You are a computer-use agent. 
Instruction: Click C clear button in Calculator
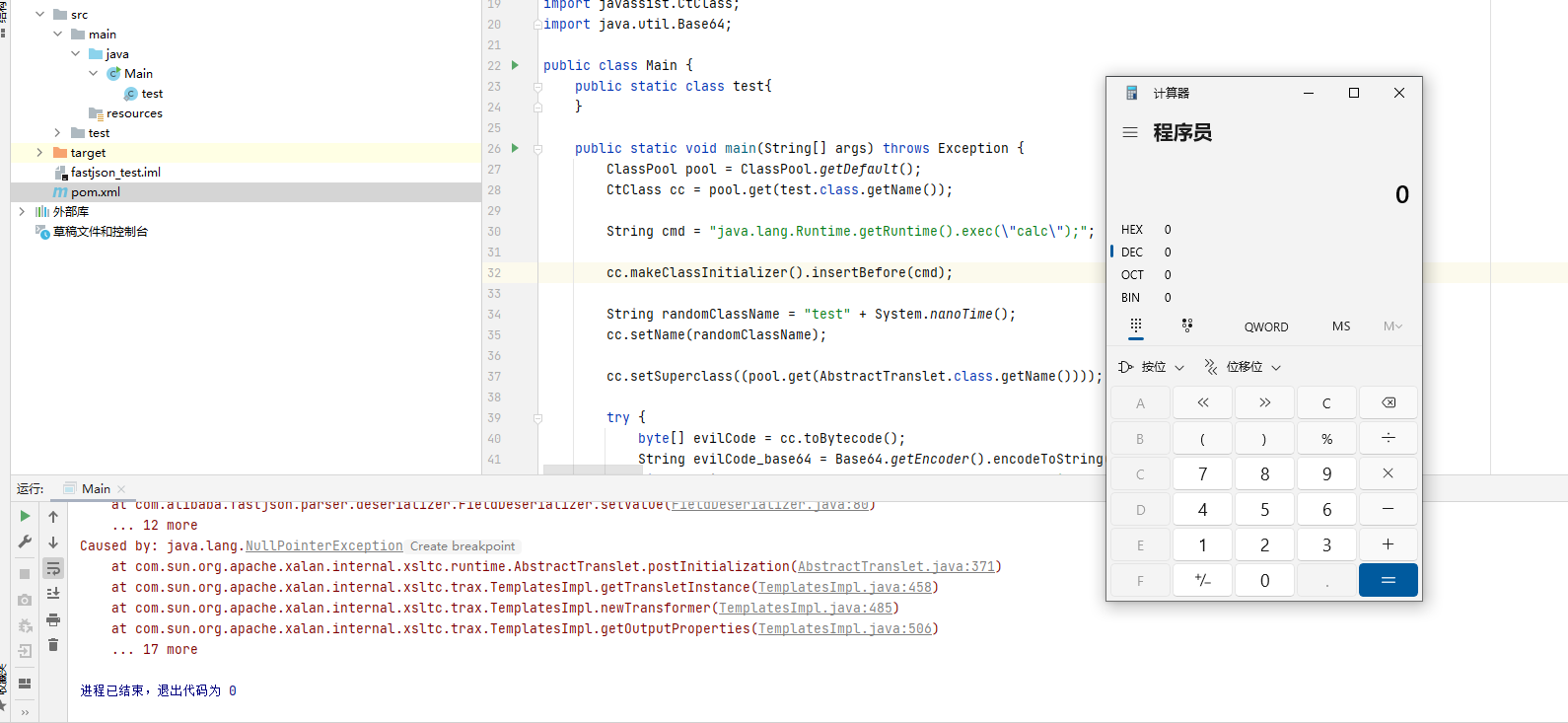coord(1326,402)
